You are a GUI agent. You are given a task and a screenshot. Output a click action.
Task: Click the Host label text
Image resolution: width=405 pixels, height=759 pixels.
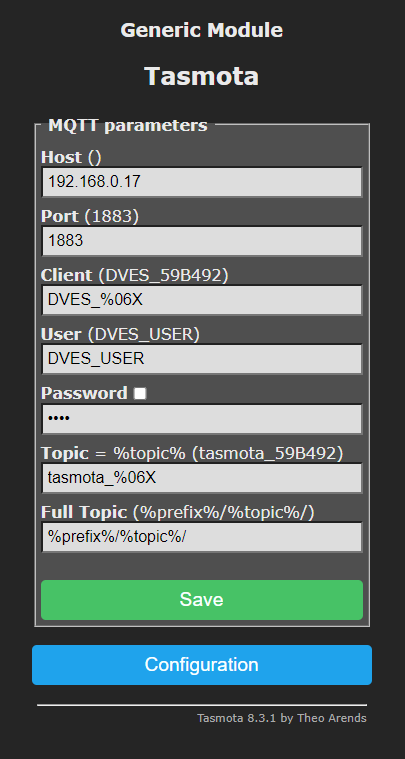point(61,157)
